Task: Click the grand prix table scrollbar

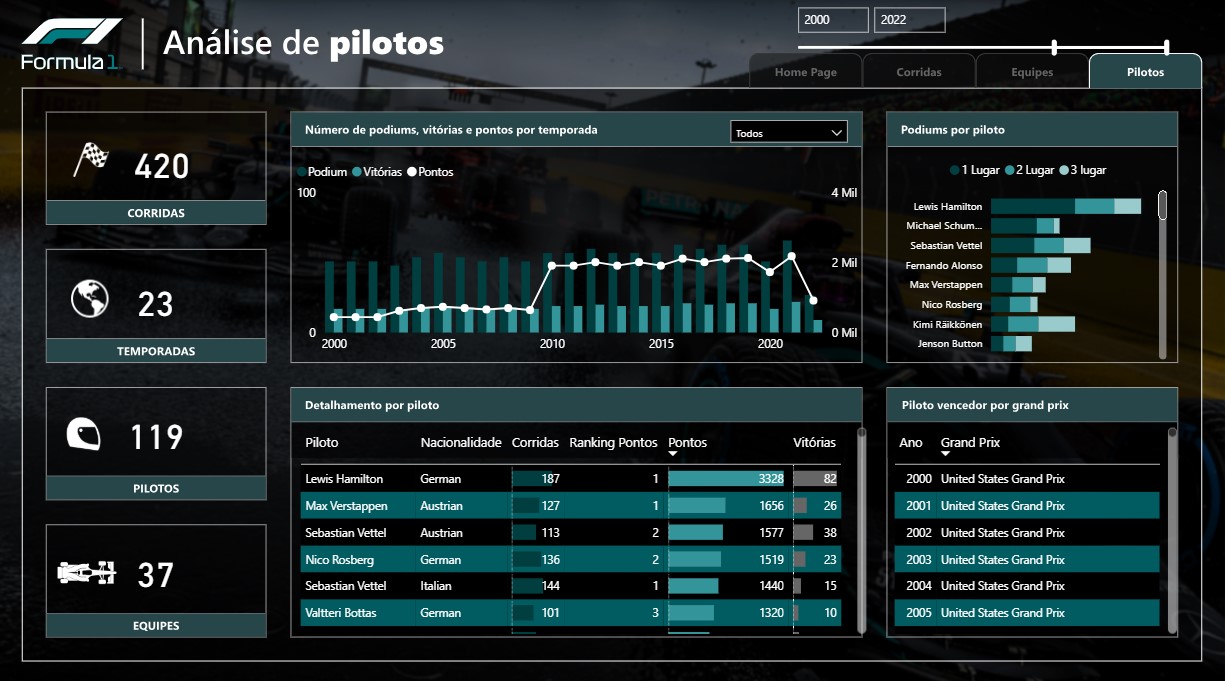Action: 1173,530
